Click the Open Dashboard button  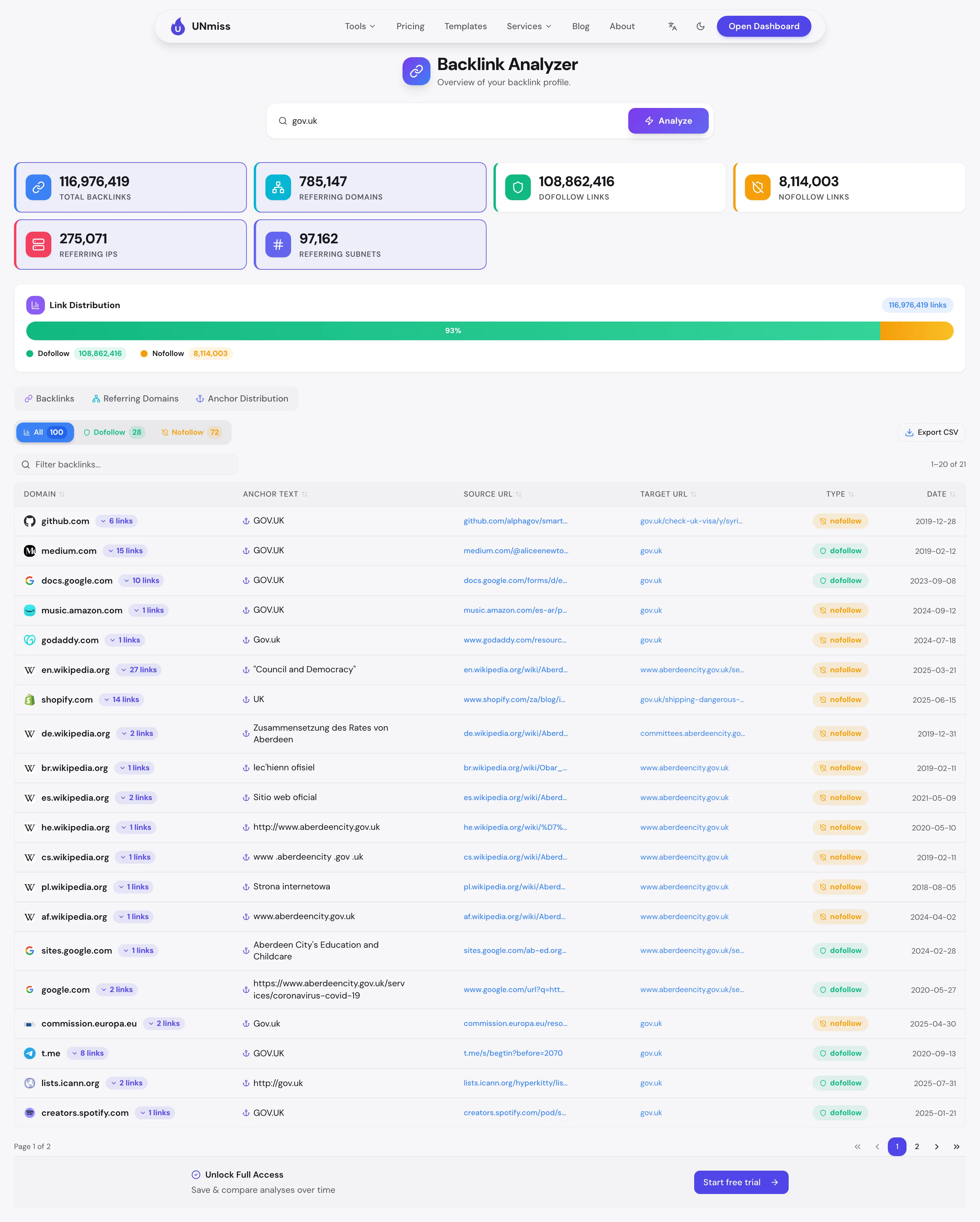tap(764, 26)
